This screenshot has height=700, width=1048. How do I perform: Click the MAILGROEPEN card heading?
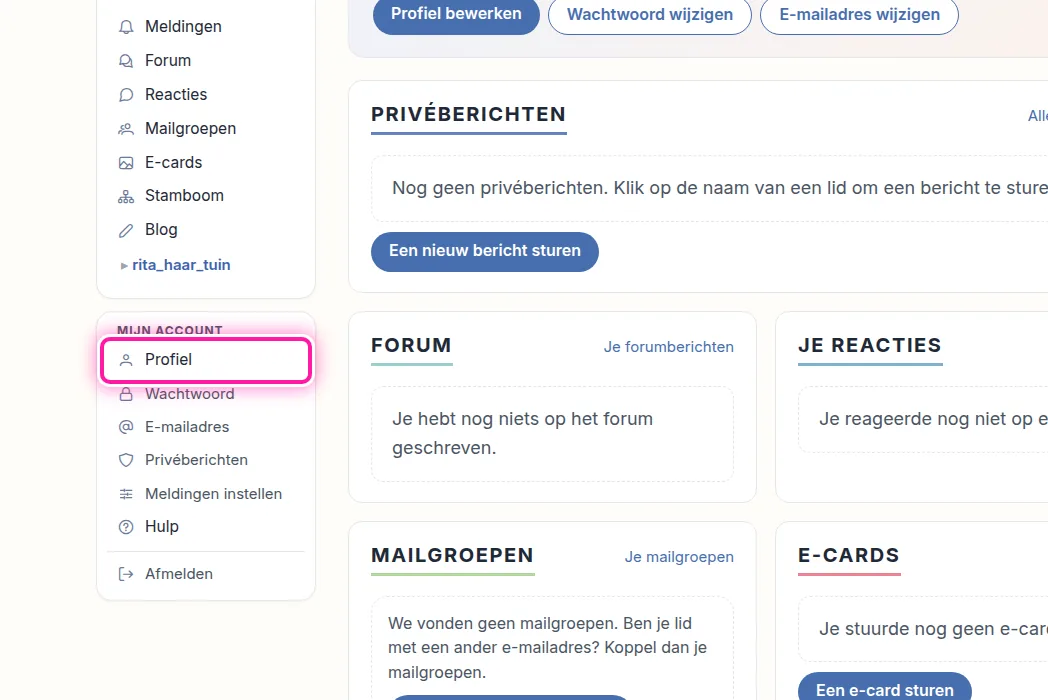[x=452, y=556]
